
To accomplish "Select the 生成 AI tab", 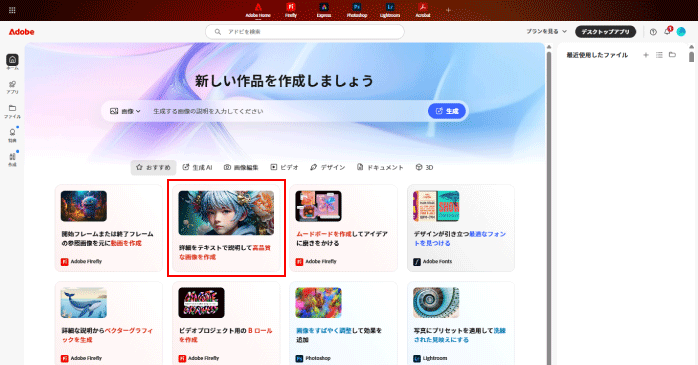I will [197, 167].
